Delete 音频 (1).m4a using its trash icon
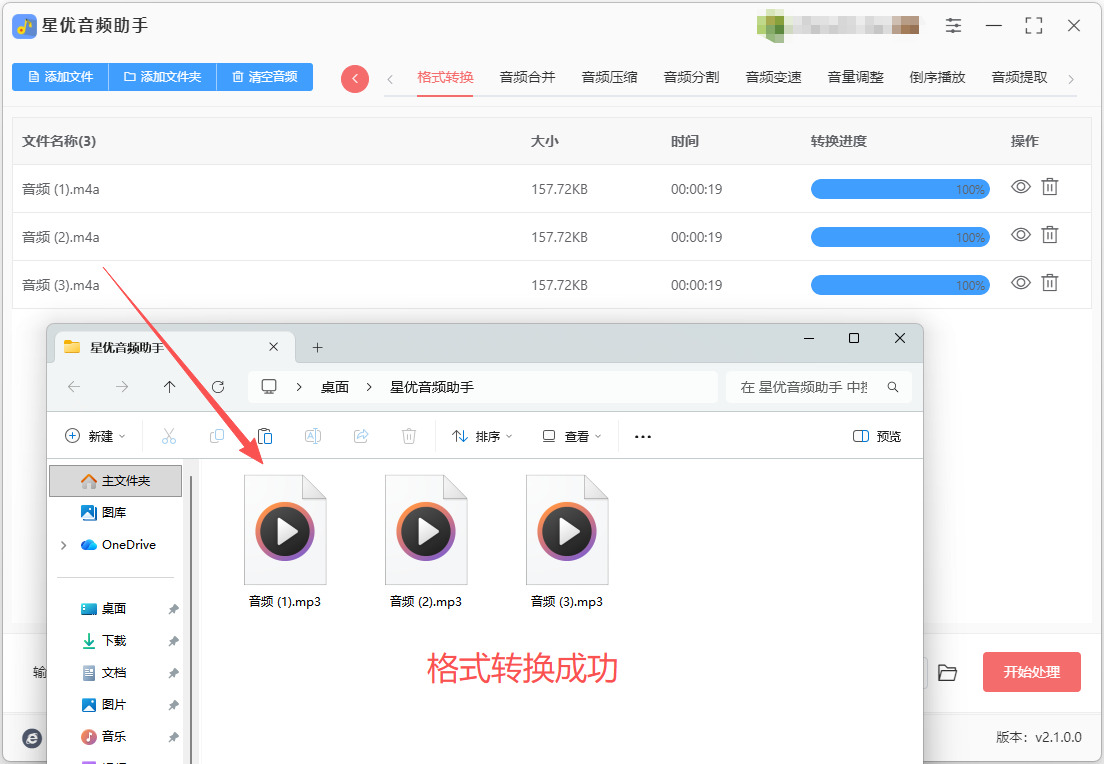The image size is (1104, 764). coord(1050,187)
